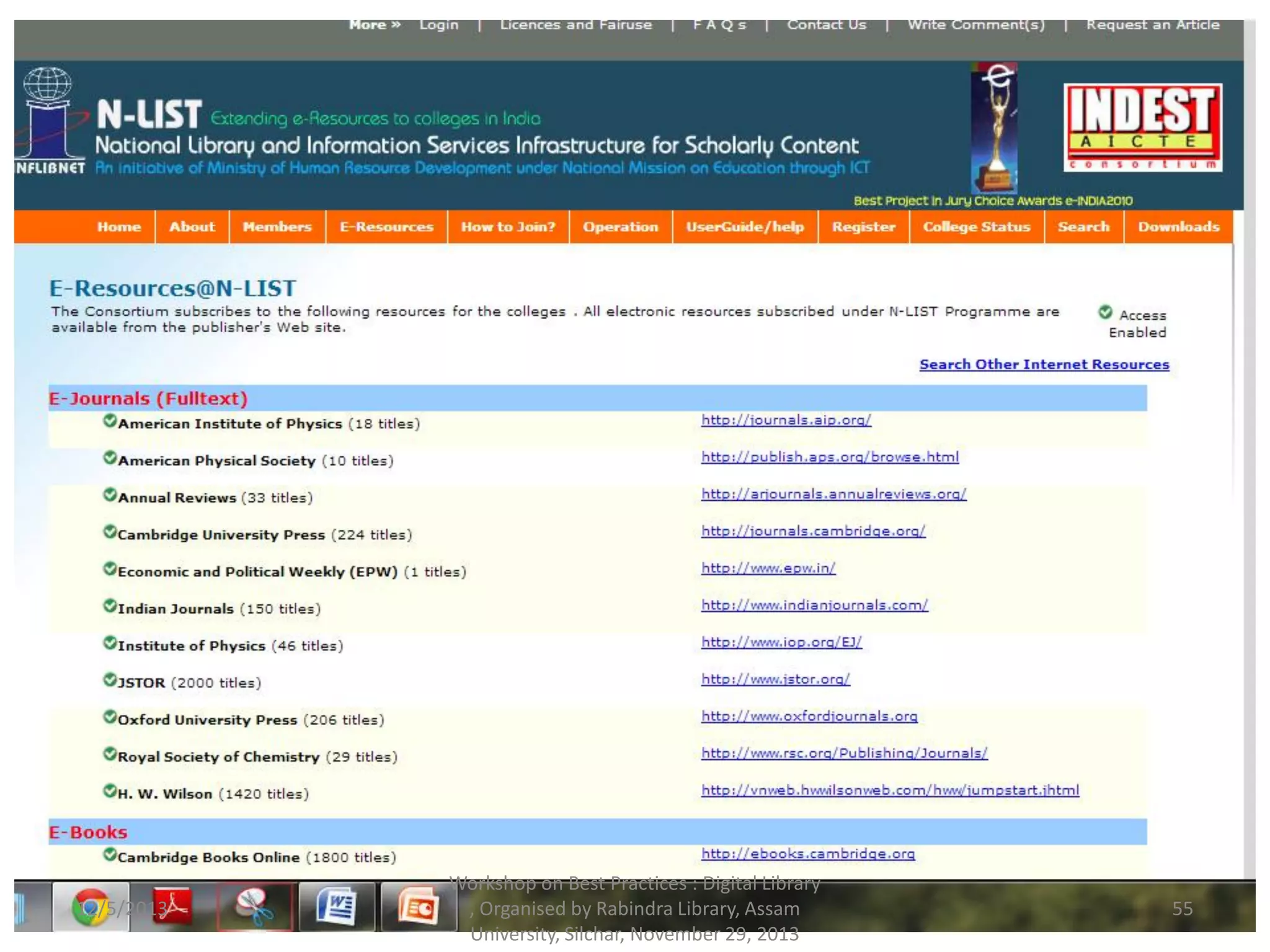Click green check beside American Institute of Physics
Viewport: 1270px width, 952px height.
tap(110, 421)
